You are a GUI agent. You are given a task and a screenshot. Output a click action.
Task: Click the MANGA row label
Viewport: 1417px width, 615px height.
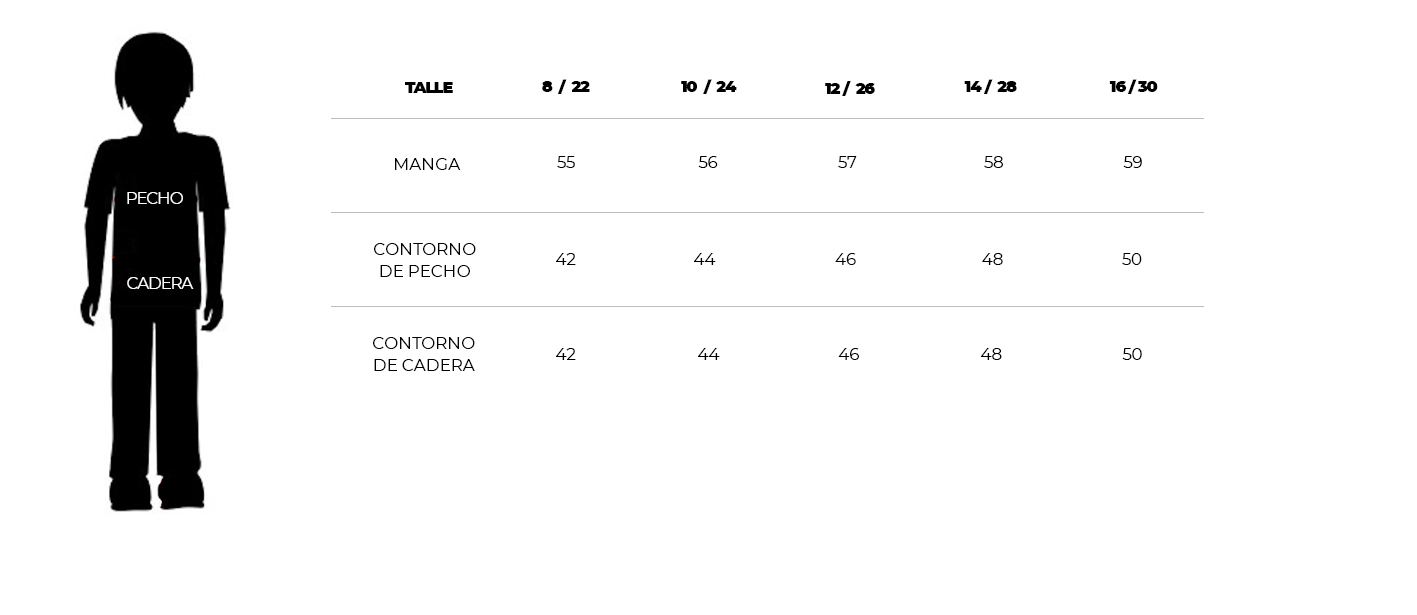(426, 164)
